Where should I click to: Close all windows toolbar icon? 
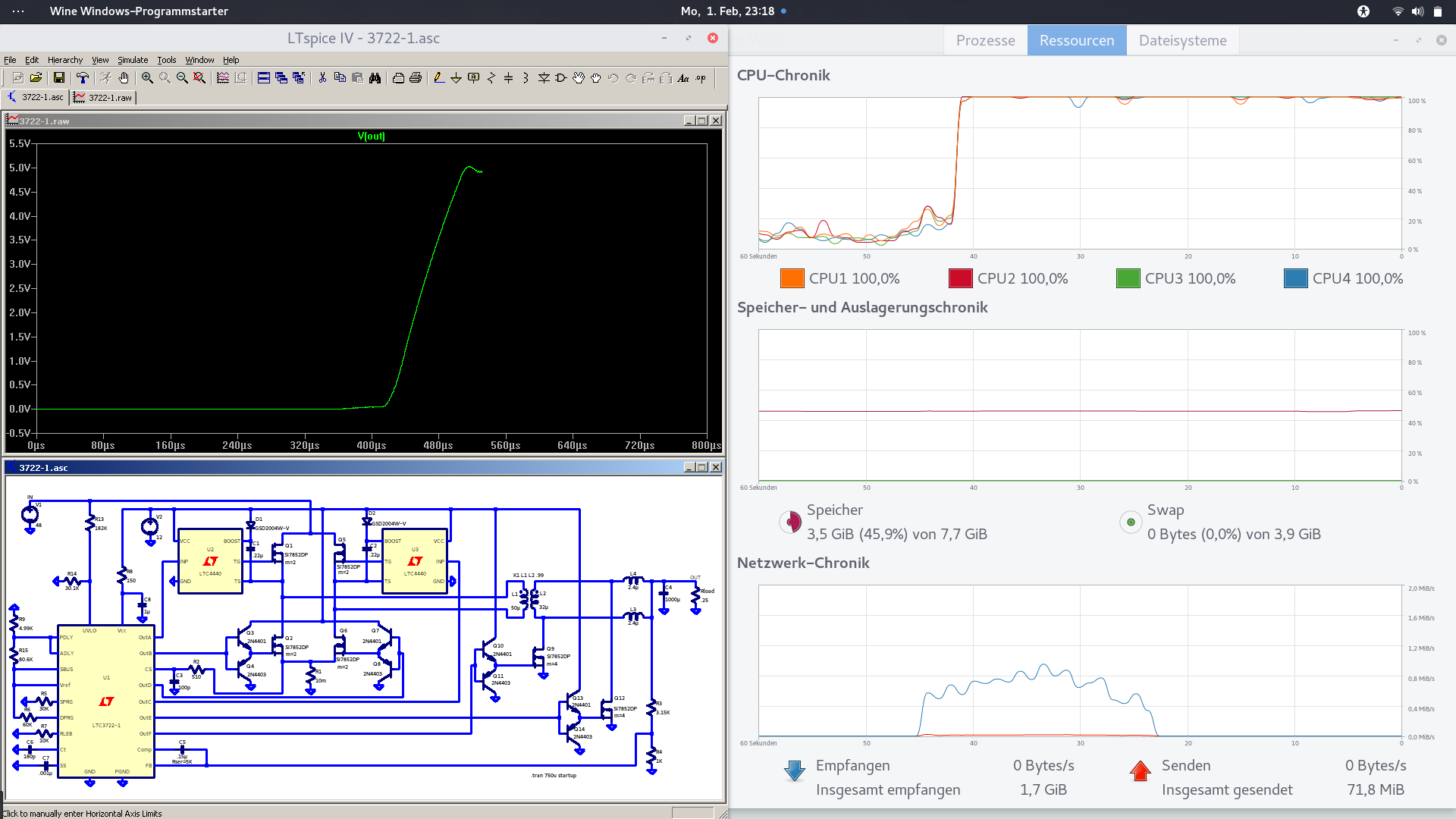pyautogui.click(x=299, y=78)
